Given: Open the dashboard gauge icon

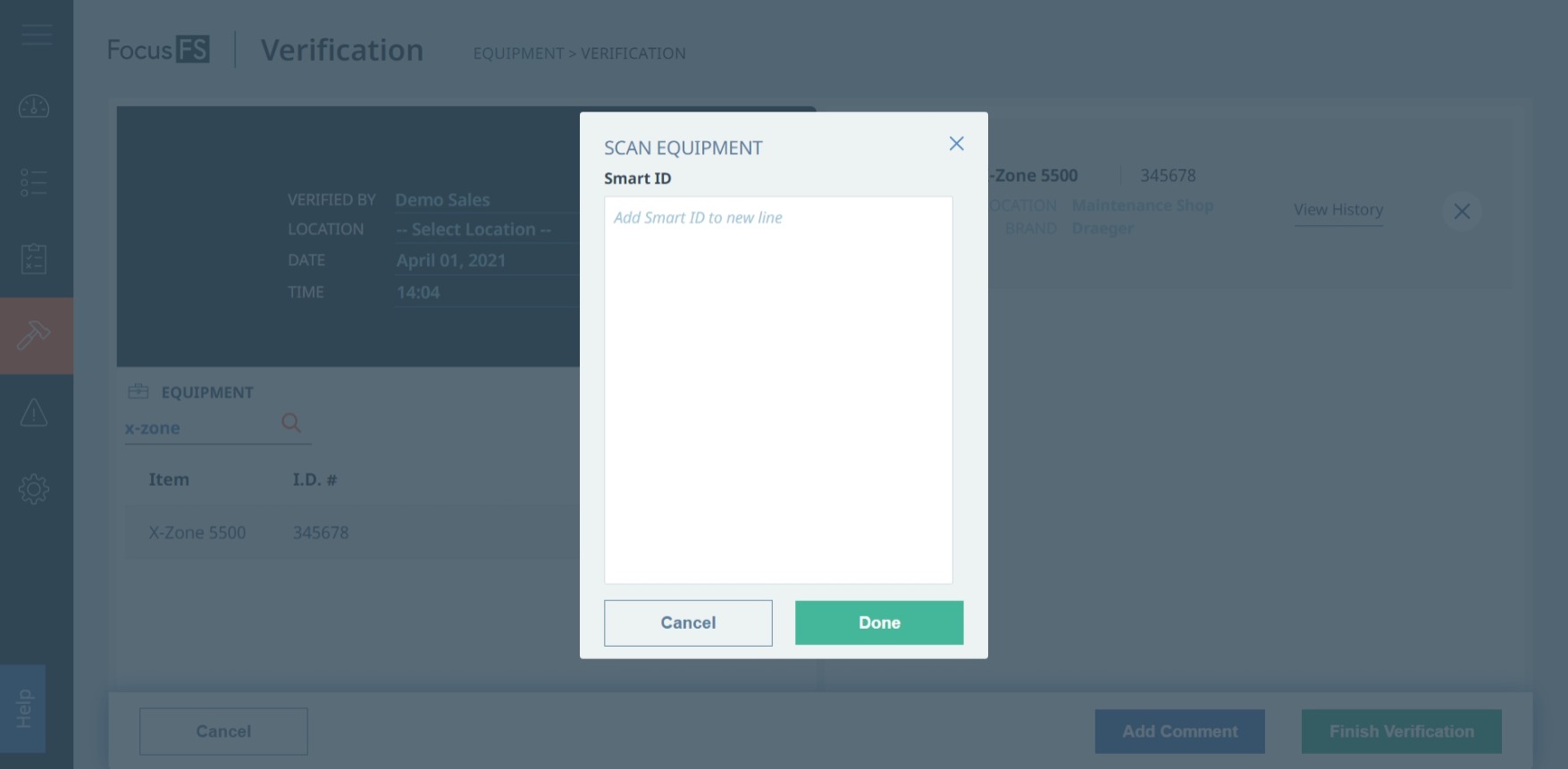Looking at the screenshot, I should (34, 106).
